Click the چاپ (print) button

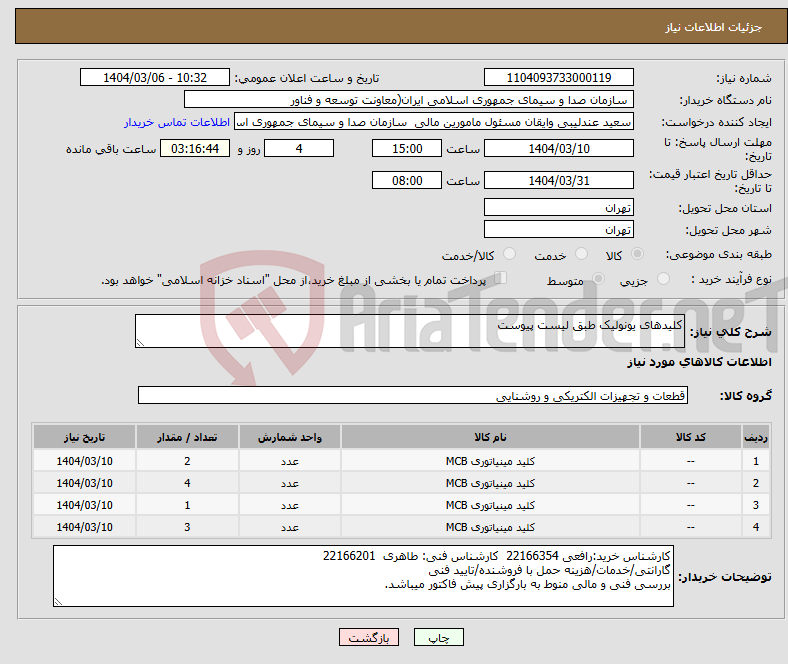tap(438, 637)
